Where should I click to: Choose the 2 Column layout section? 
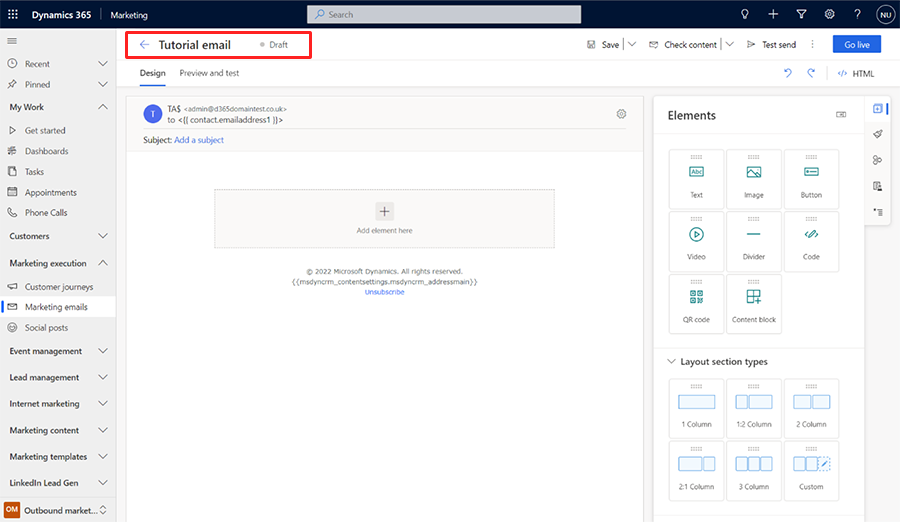[811, 408]
